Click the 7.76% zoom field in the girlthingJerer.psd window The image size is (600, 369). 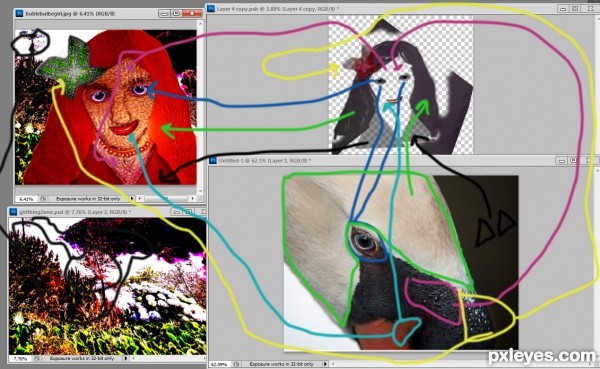tap(21, 359)
